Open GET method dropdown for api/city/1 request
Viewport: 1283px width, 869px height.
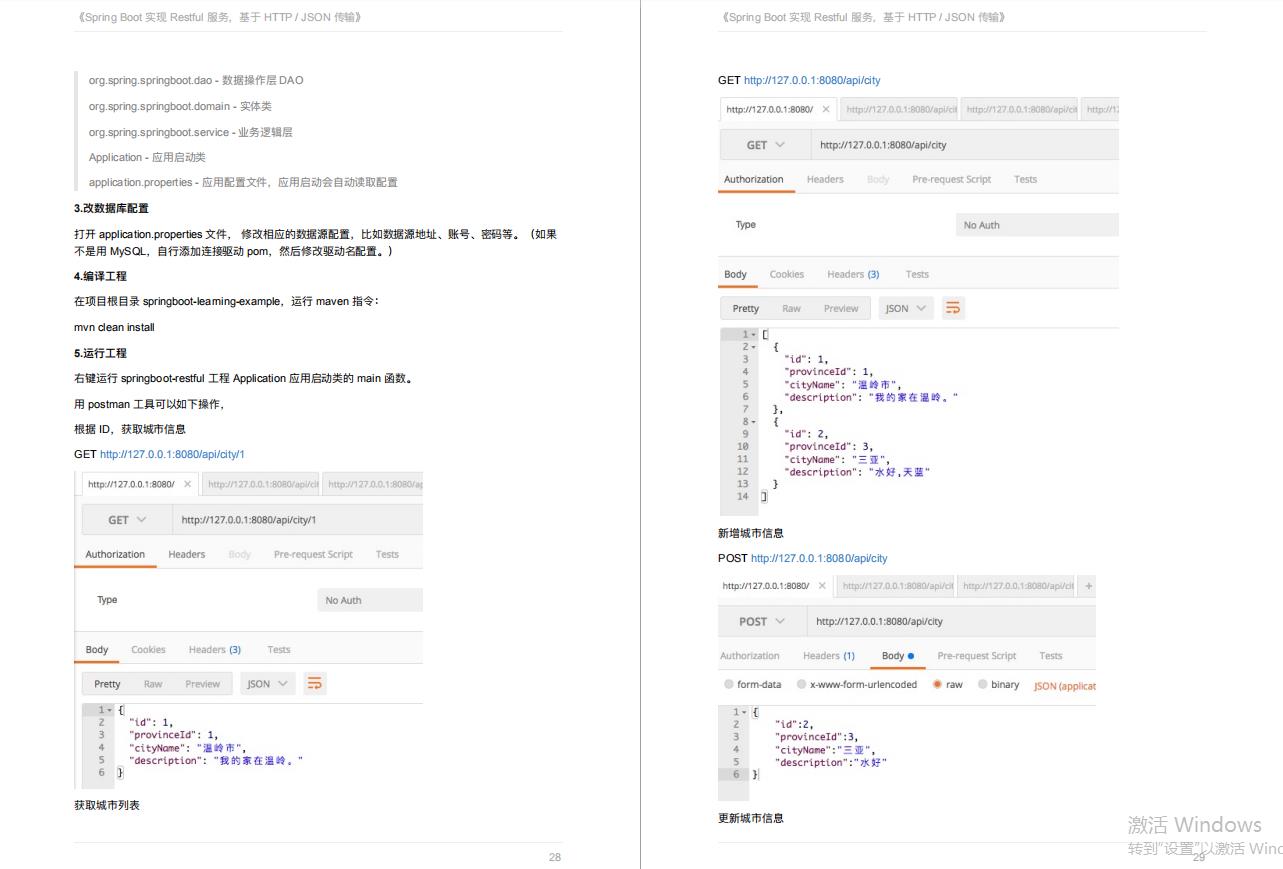(x=128, y=520)
